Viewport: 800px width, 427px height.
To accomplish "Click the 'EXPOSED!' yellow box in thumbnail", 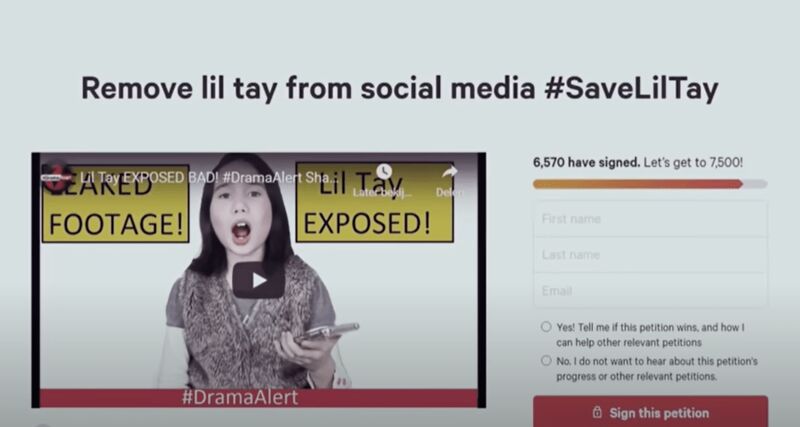I will pos(374,202).
